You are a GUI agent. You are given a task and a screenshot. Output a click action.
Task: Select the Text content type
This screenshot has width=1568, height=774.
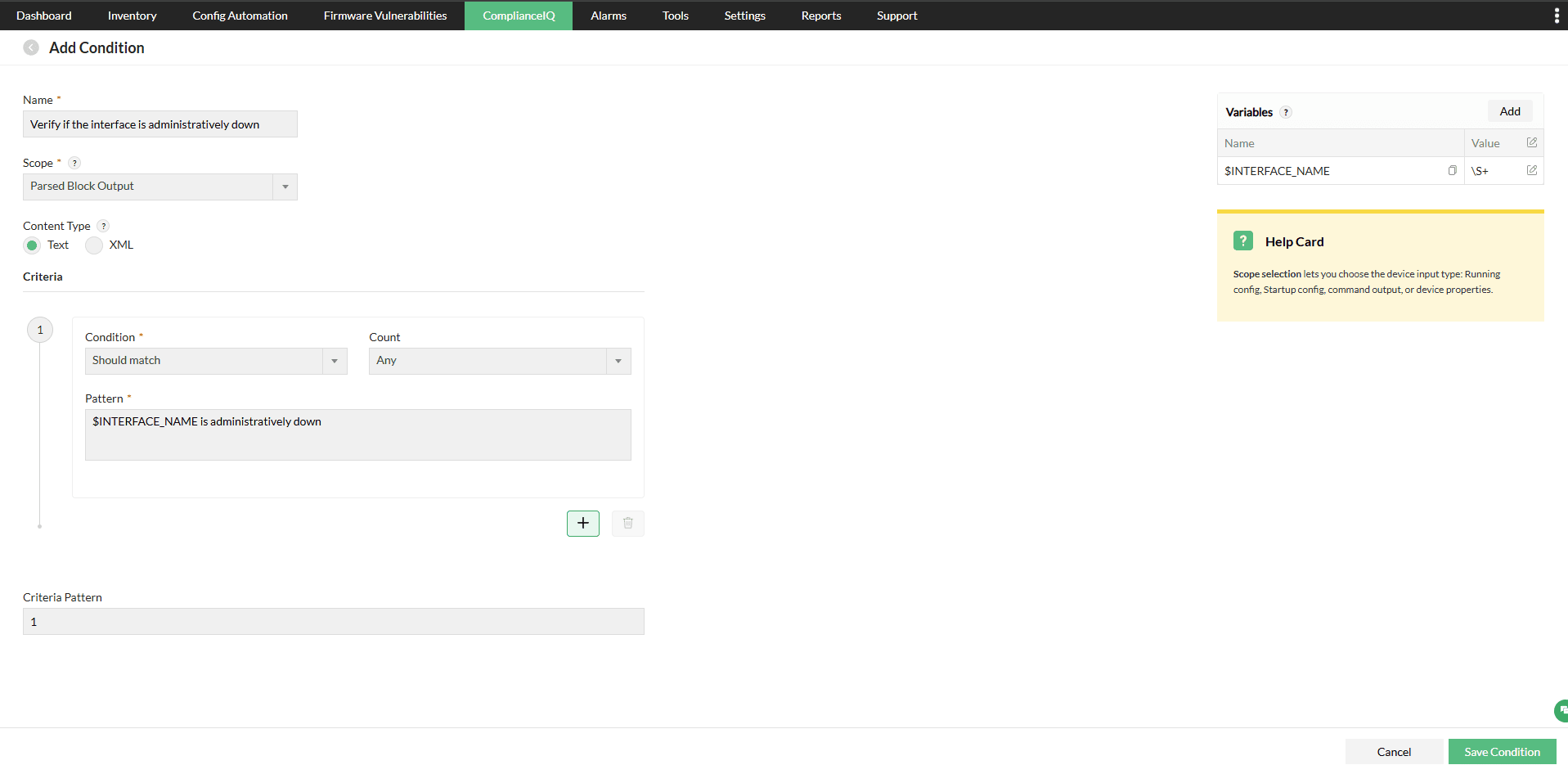33,245
